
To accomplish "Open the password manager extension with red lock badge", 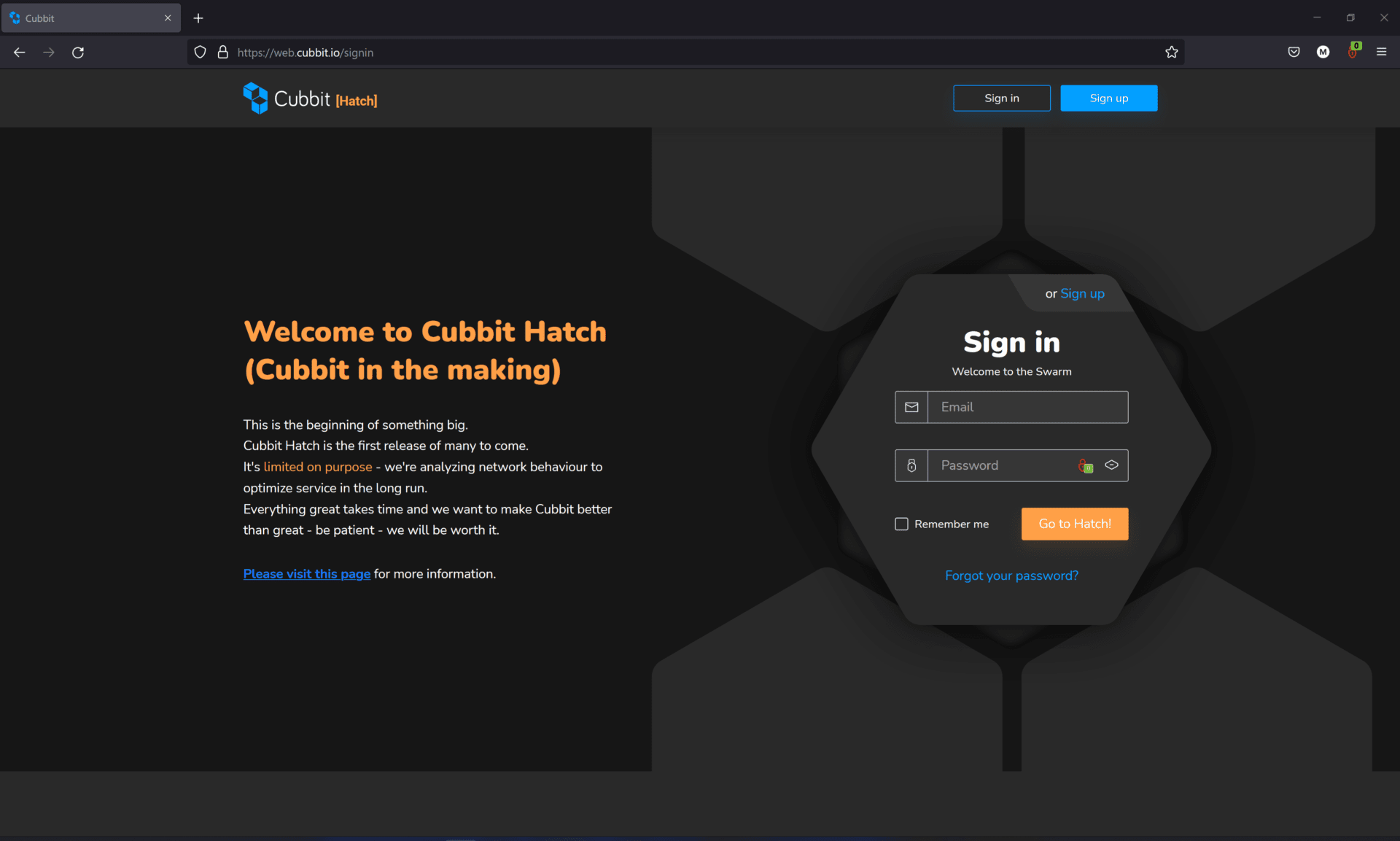I will point(1353,52).
